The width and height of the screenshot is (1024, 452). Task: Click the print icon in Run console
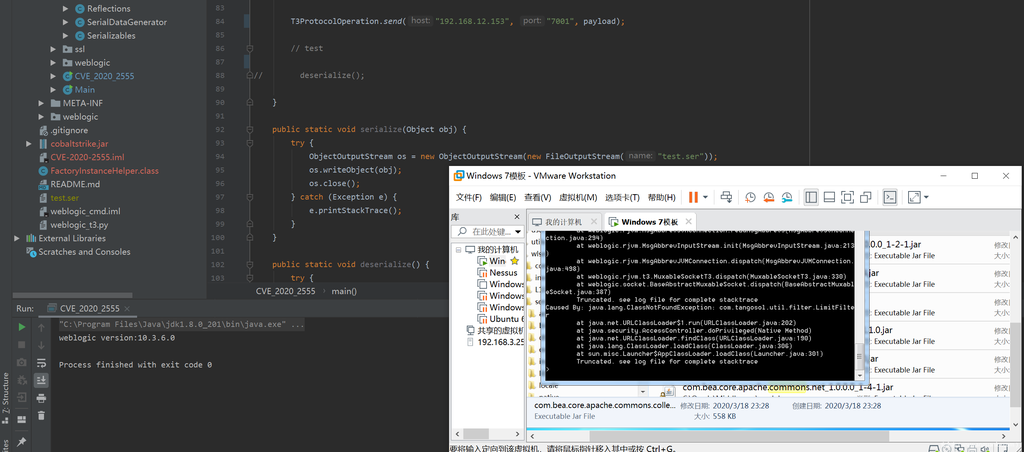tap(41, 397)
